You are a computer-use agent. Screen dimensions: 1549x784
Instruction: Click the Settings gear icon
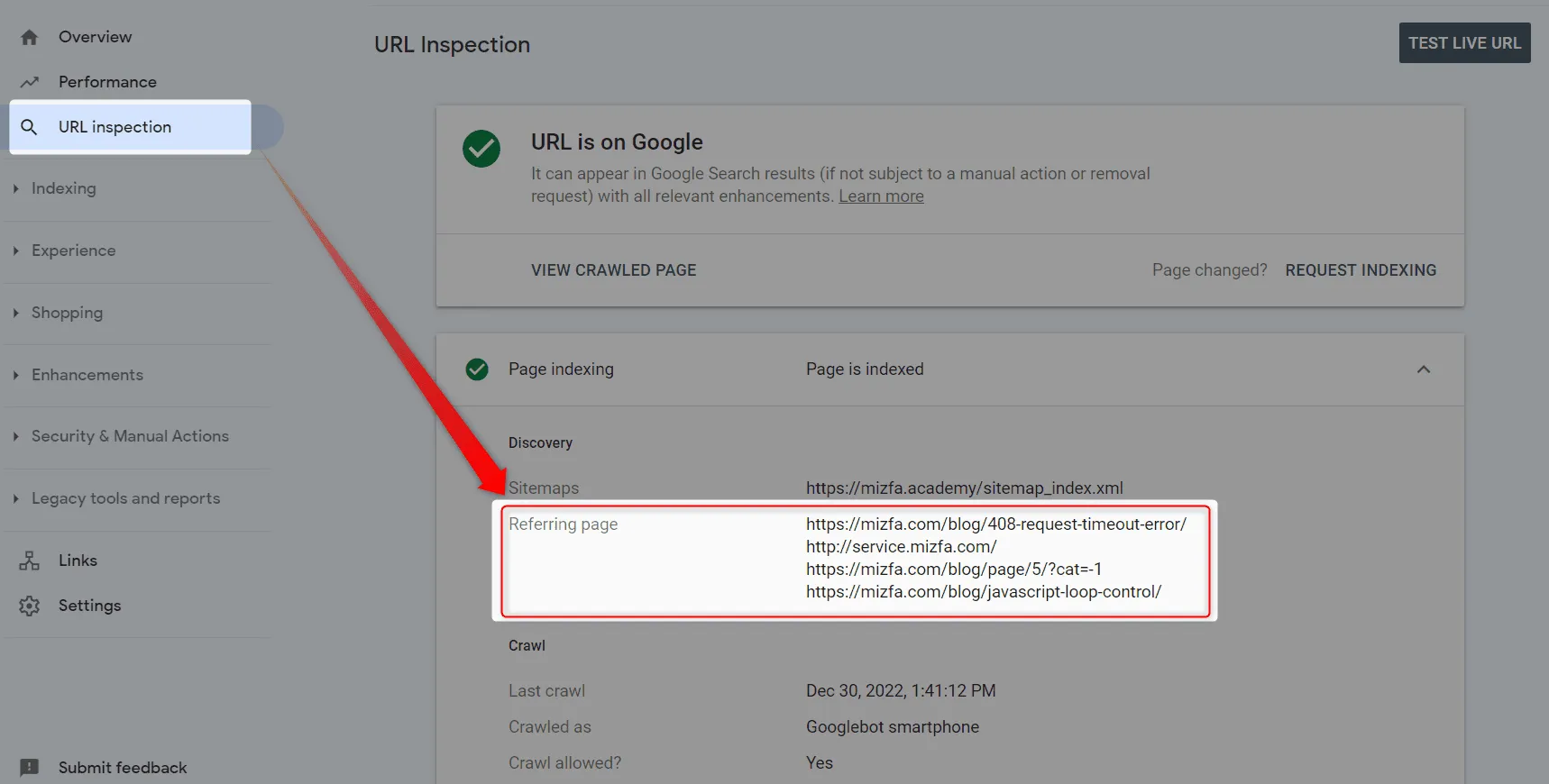(30, 606)
